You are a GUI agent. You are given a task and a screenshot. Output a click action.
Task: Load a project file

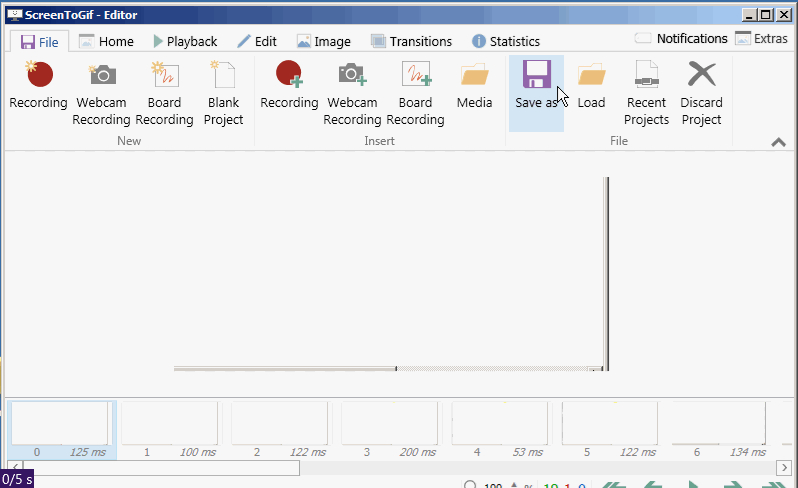[591, 93]
